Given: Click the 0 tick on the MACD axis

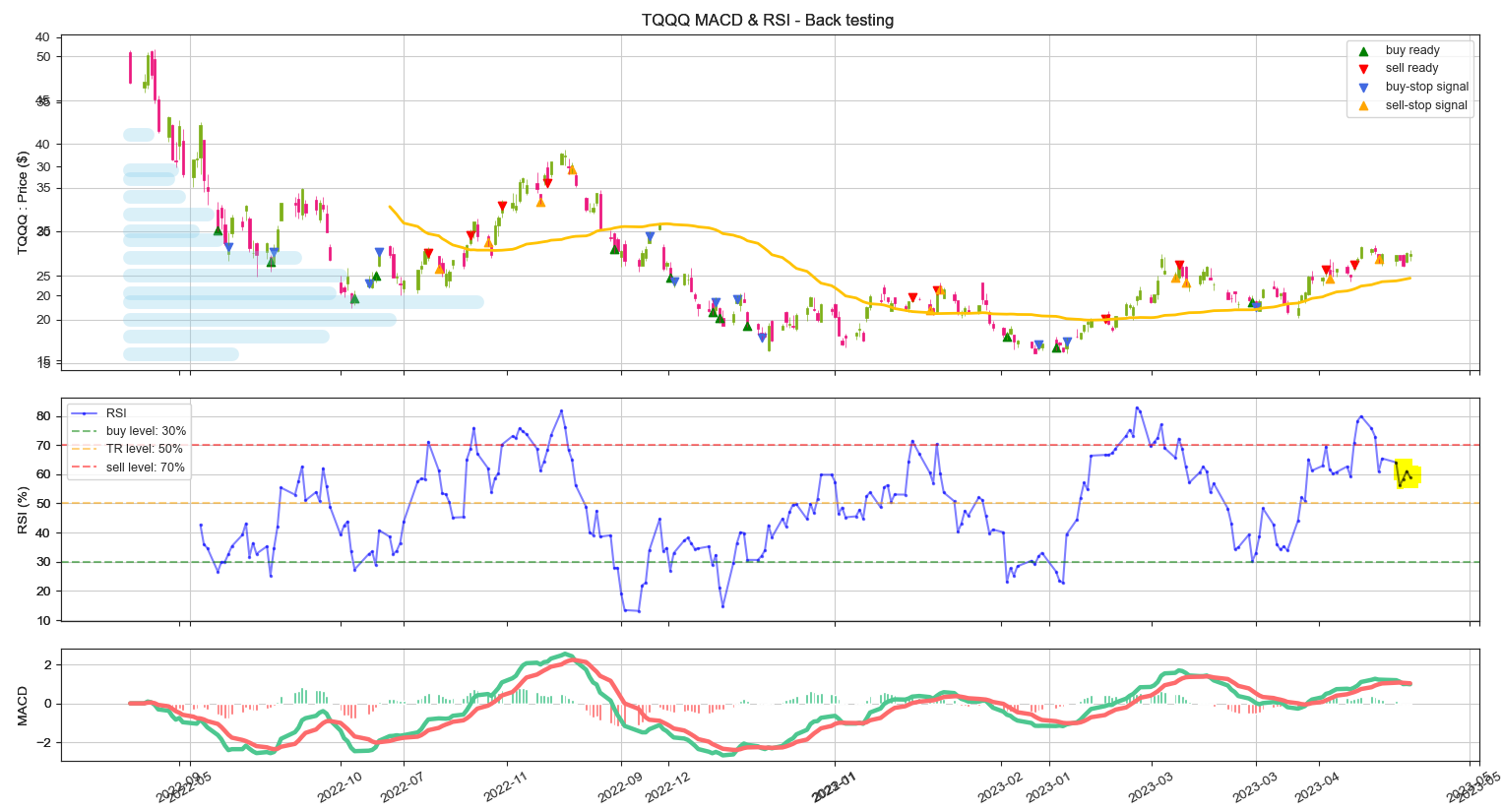Looking at the screenshot, I should pyautogui.click(x=47, y=704).
